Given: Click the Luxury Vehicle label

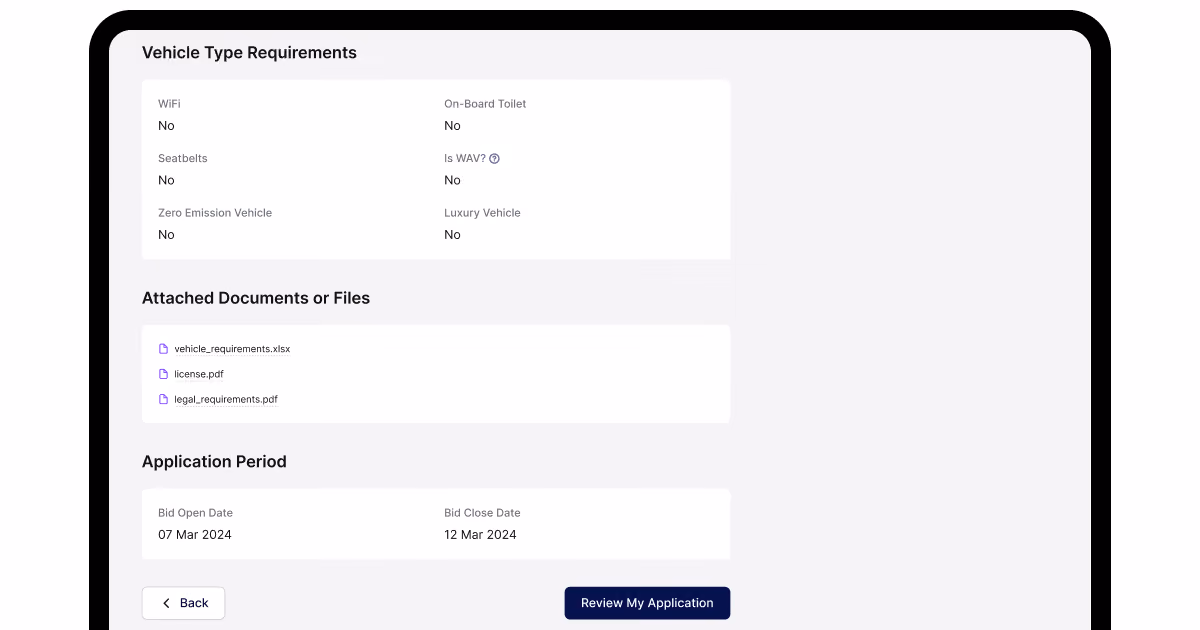Looking at the screenshot, I should (x=482, y=213).
